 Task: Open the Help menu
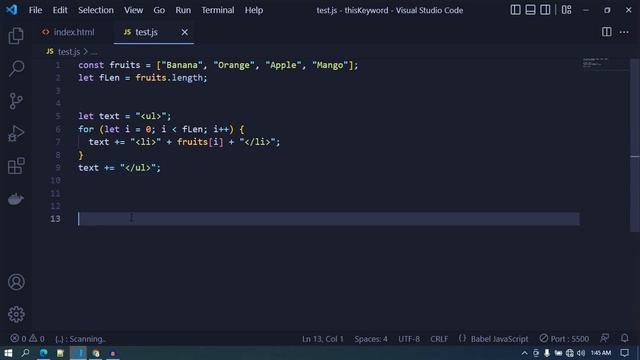[253, 10]
